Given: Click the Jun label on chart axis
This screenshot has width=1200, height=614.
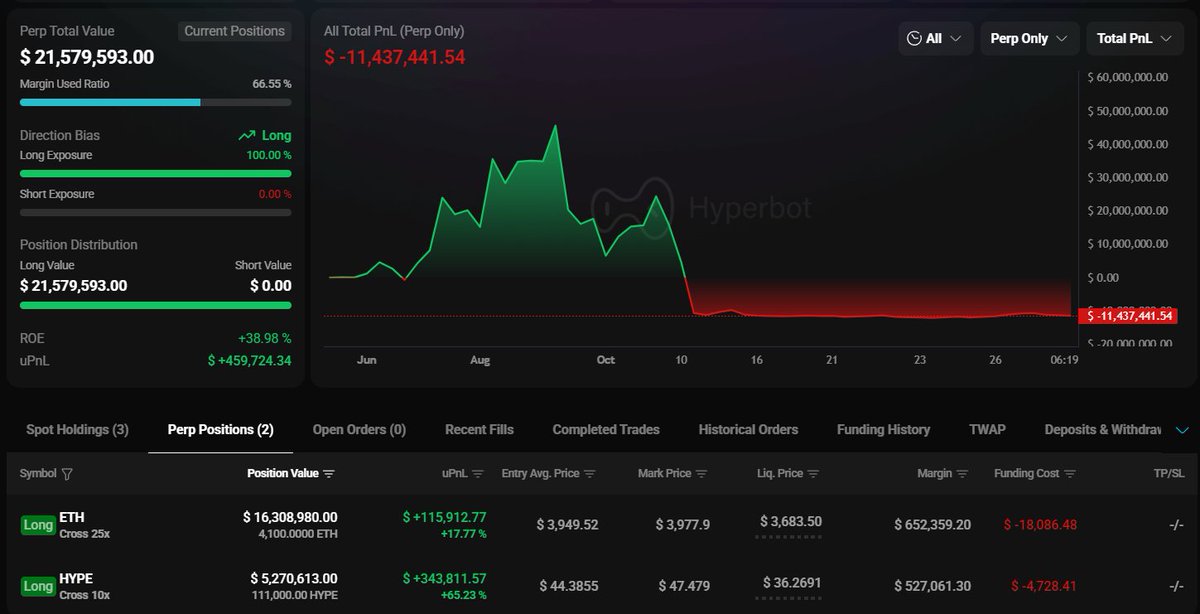Looking at the screenshot, I should [367, 360].
